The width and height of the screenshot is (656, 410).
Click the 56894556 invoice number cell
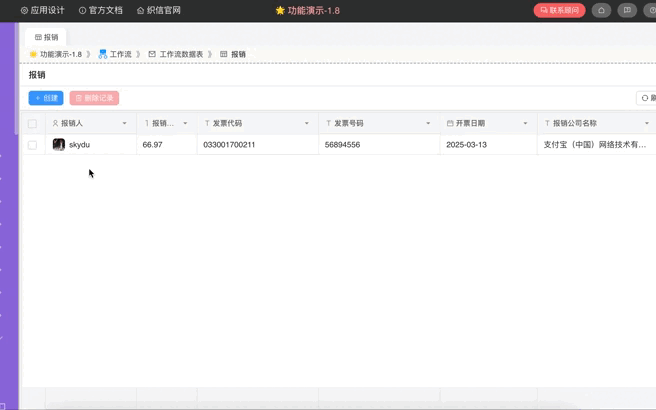tap(379, 145)
